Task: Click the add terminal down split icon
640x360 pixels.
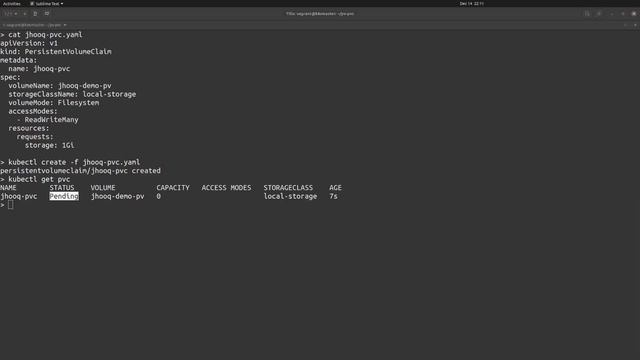Action: coord(47,13)
